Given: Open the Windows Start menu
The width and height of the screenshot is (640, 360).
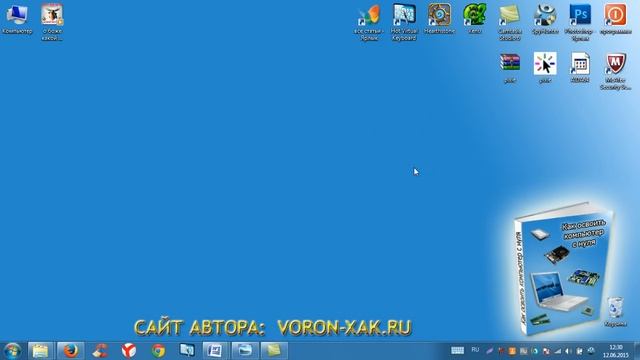Looking at the screenshot, I should coord(12,351).
